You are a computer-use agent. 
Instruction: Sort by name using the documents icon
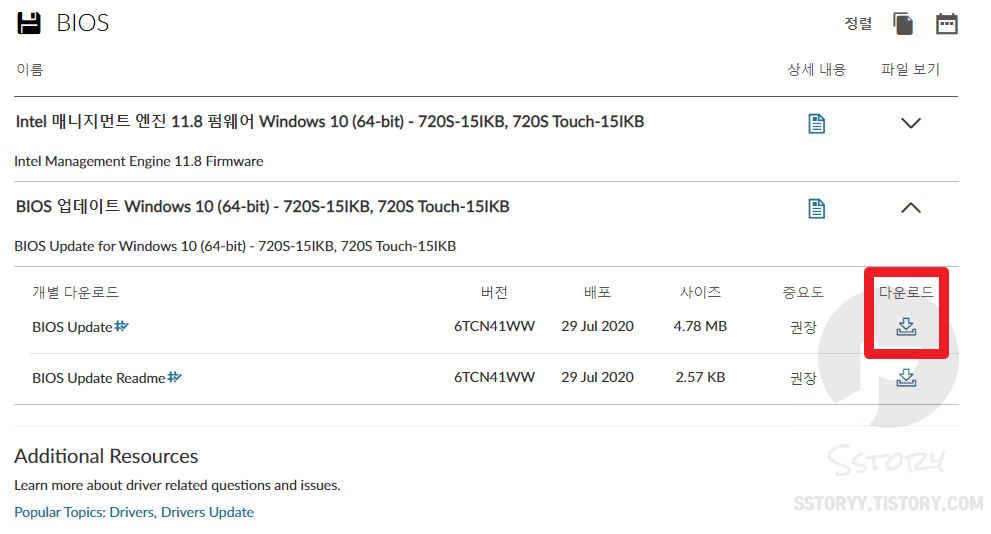click(903, 24)
